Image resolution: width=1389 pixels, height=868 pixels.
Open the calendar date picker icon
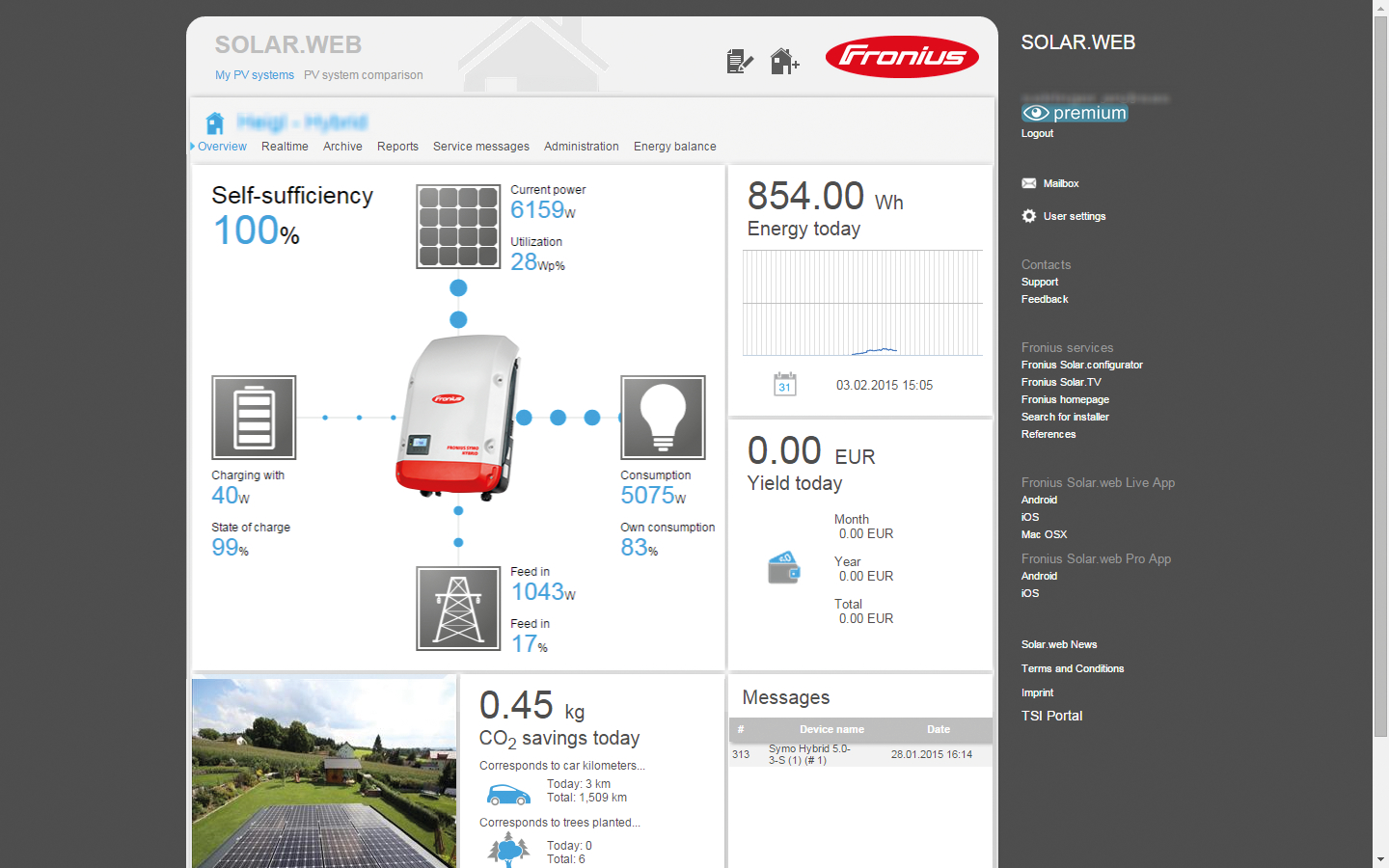(x=785, y=385)
